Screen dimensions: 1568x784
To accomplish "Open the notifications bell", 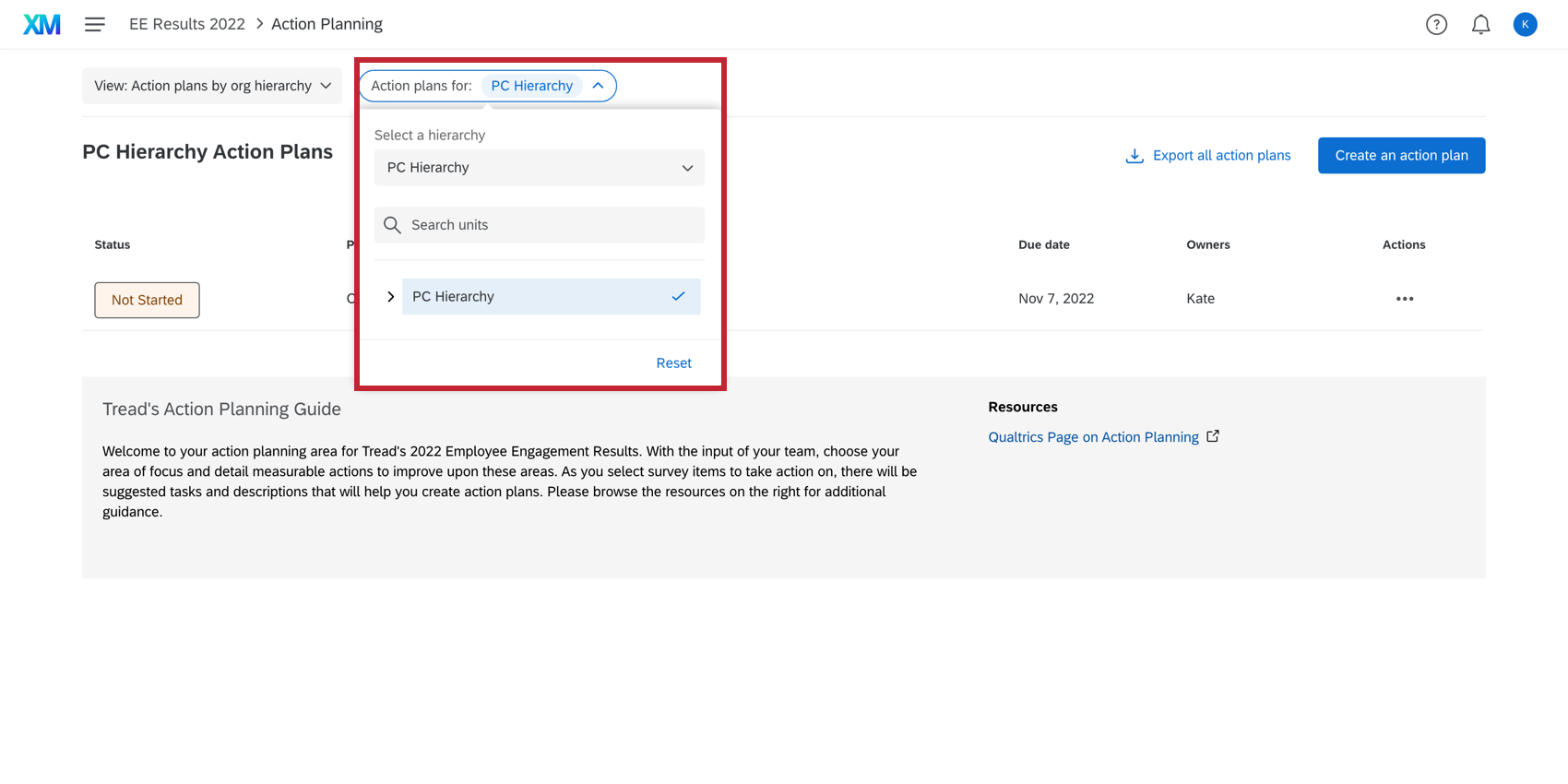I will click(1480, 25).
